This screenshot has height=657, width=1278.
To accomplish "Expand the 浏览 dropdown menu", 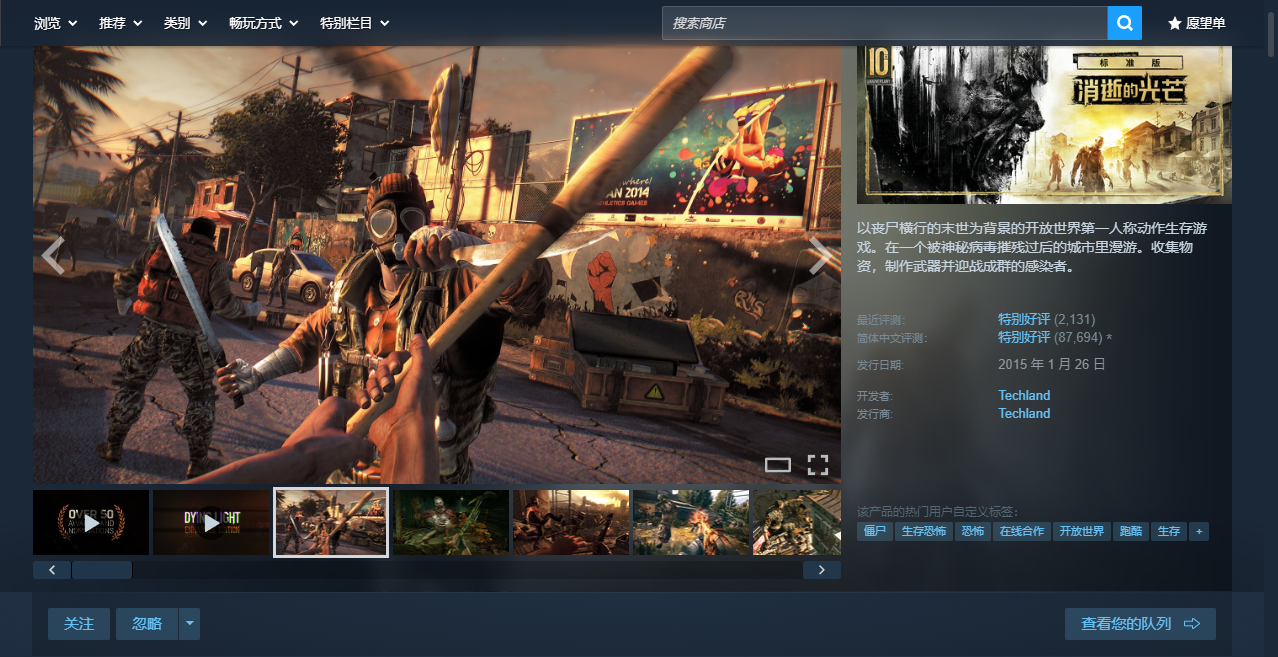I will pyautogui.click(x=56, y=23).
